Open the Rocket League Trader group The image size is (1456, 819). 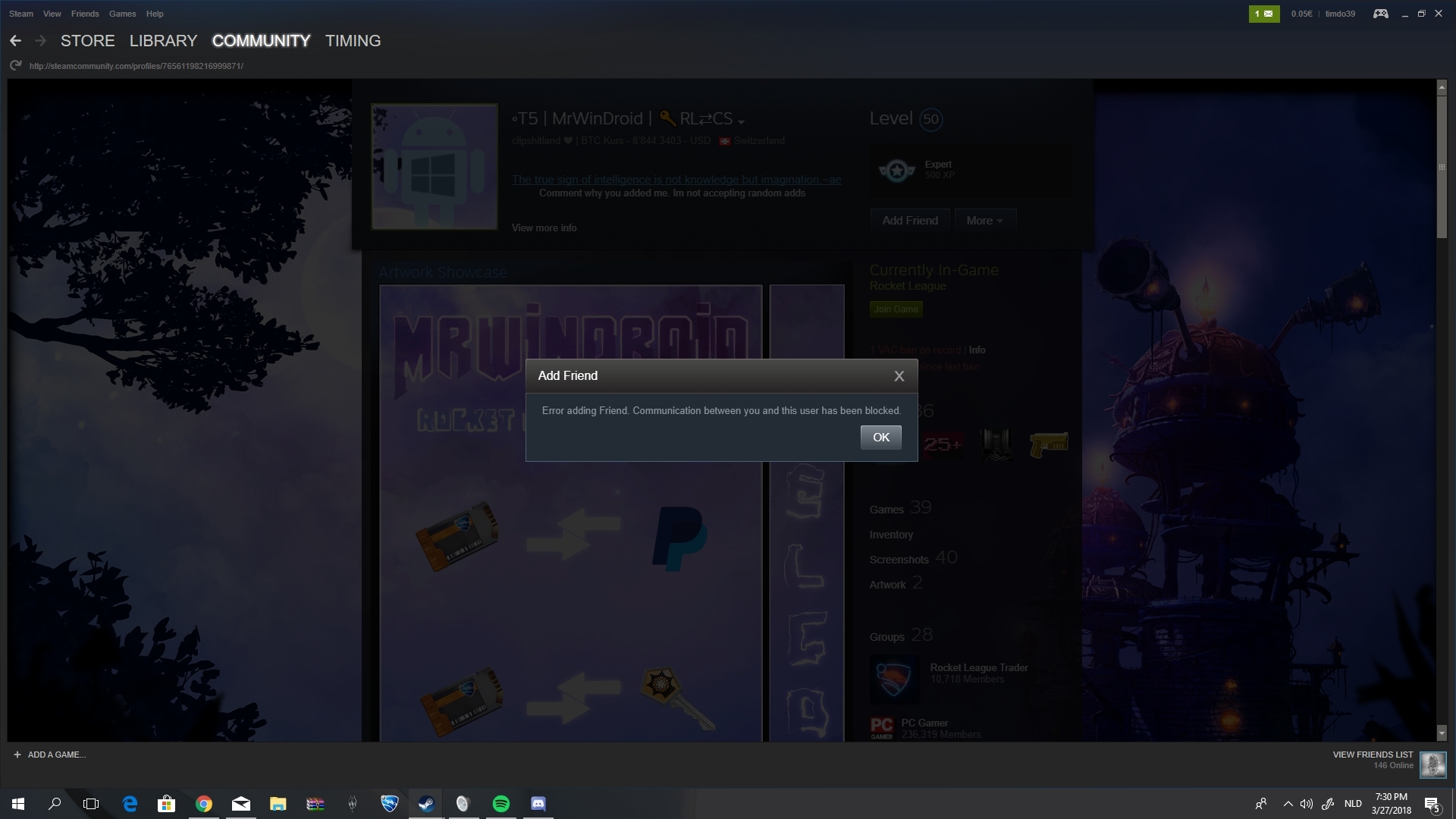(979, 667)
